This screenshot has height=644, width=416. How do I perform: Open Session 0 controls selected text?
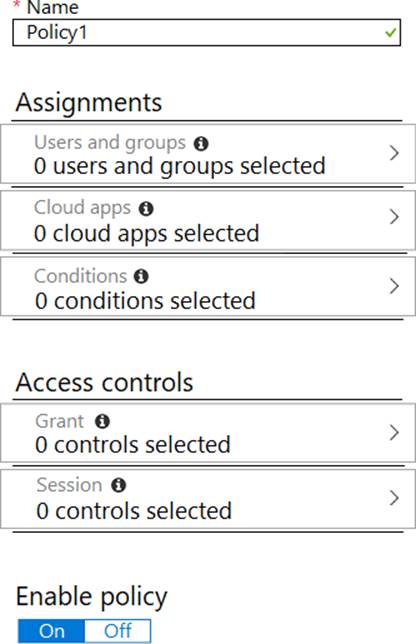click(x=134, y=511)
